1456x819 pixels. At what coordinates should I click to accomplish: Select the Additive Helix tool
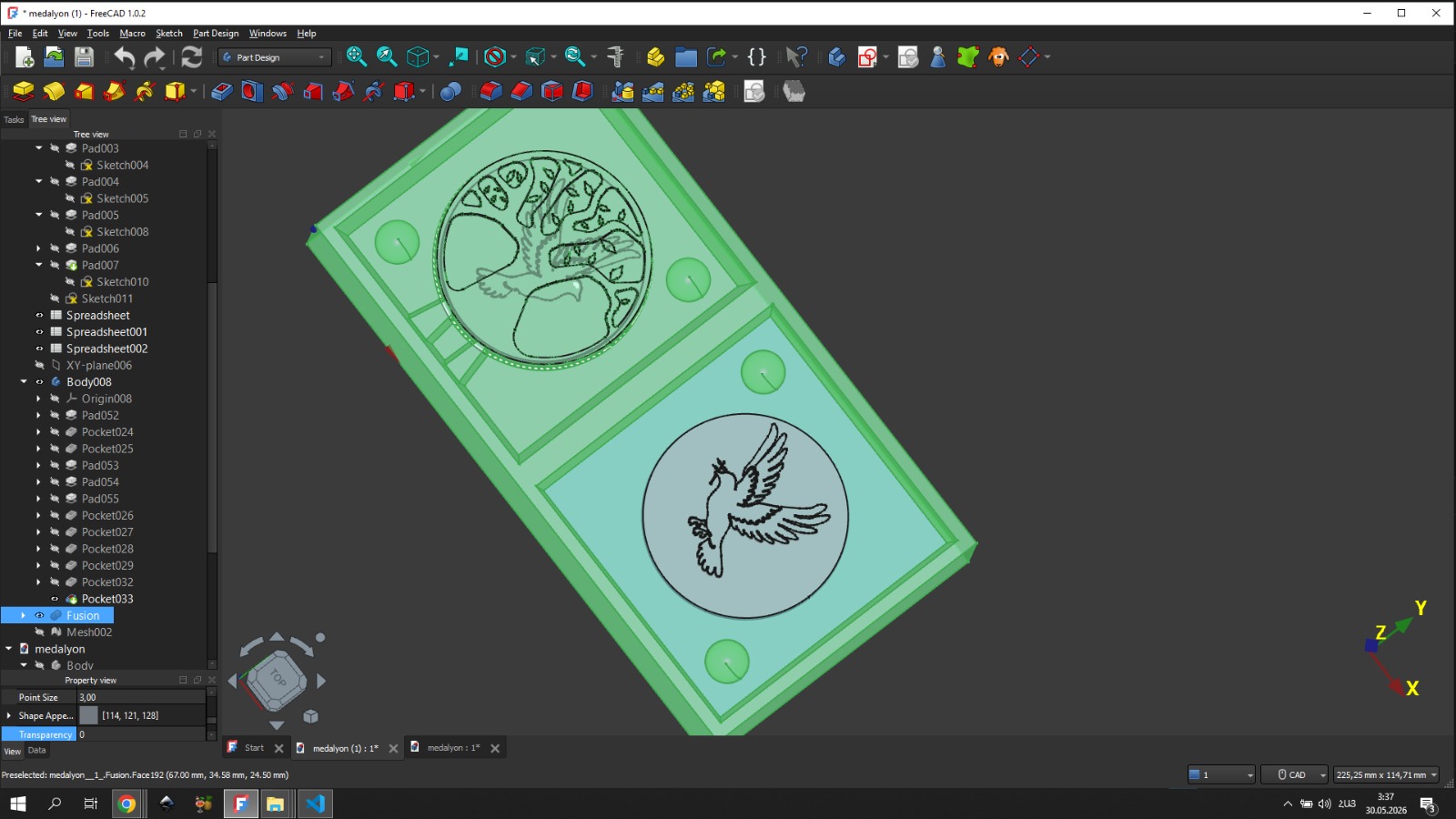pyautogui.click(x=145, y=92)
